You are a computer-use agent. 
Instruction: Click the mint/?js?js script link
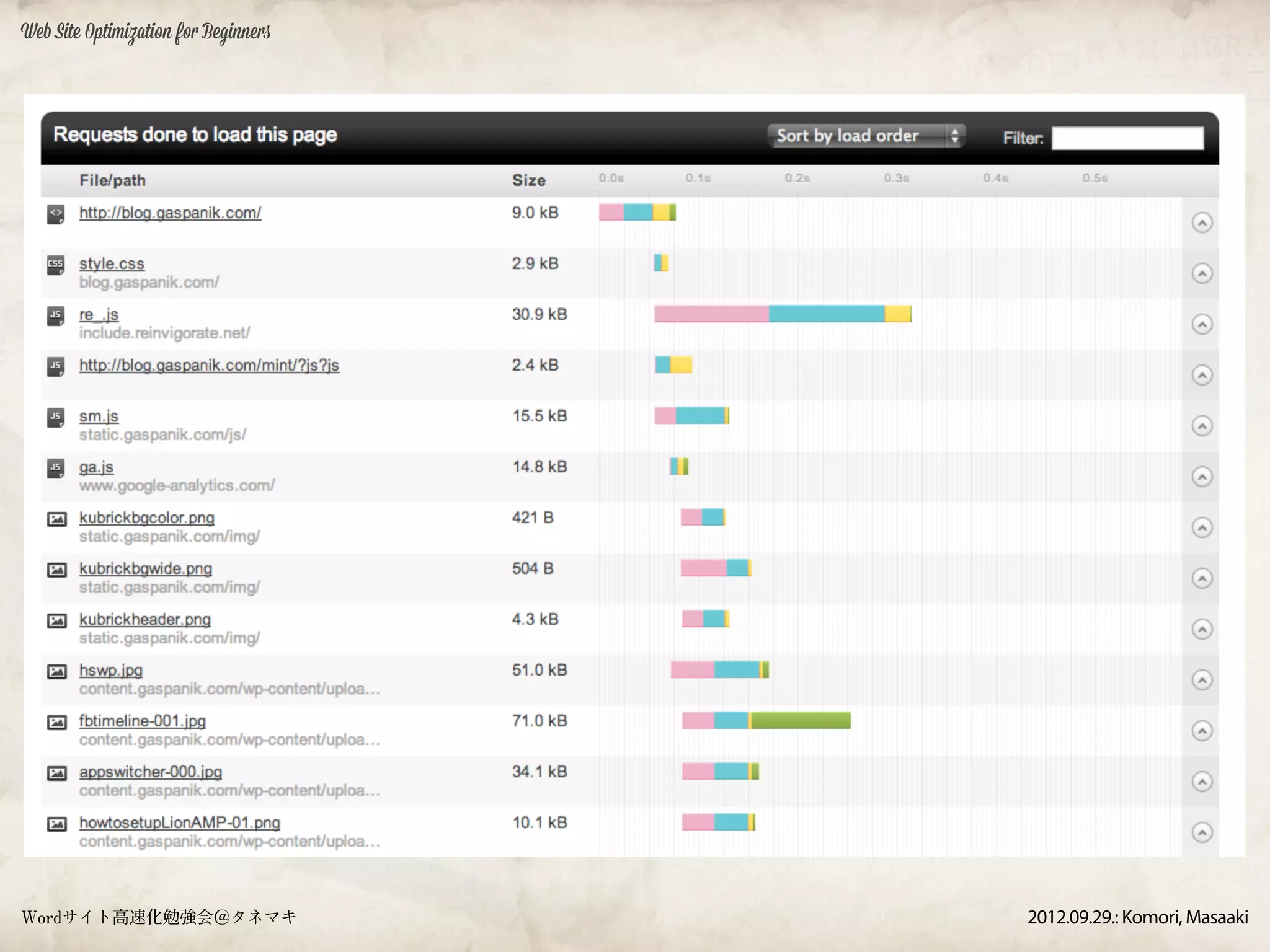pos(209,365)
